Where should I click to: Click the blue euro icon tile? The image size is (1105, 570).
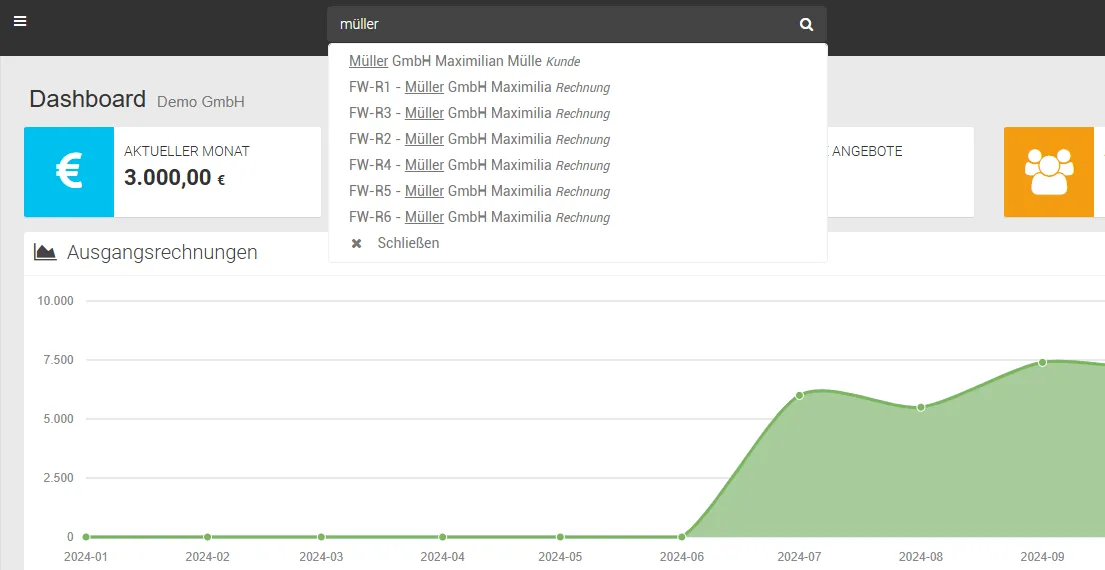[x=69, y=172]
